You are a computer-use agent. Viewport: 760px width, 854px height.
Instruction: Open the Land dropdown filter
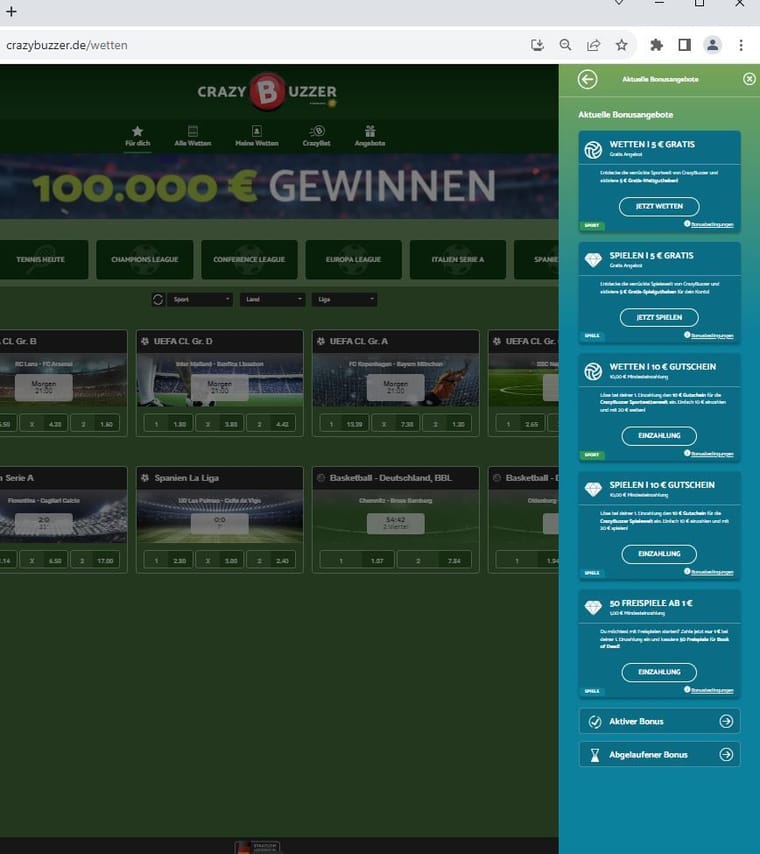[272, 300]
